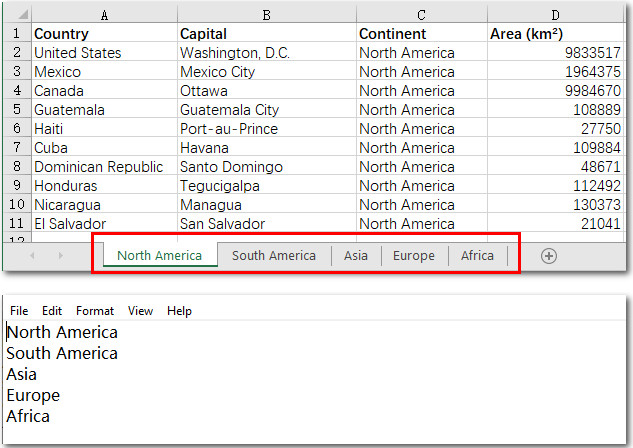Image resolution: width=633 pixels, height=448 pixels.
Task: Place cursor at Notepad line North America
Action: (62, 332)
